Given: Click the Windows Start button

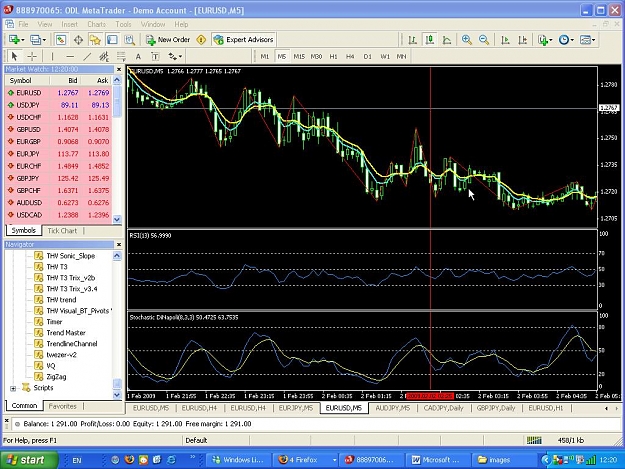Looking at the screenshot, I should [28, 460].
